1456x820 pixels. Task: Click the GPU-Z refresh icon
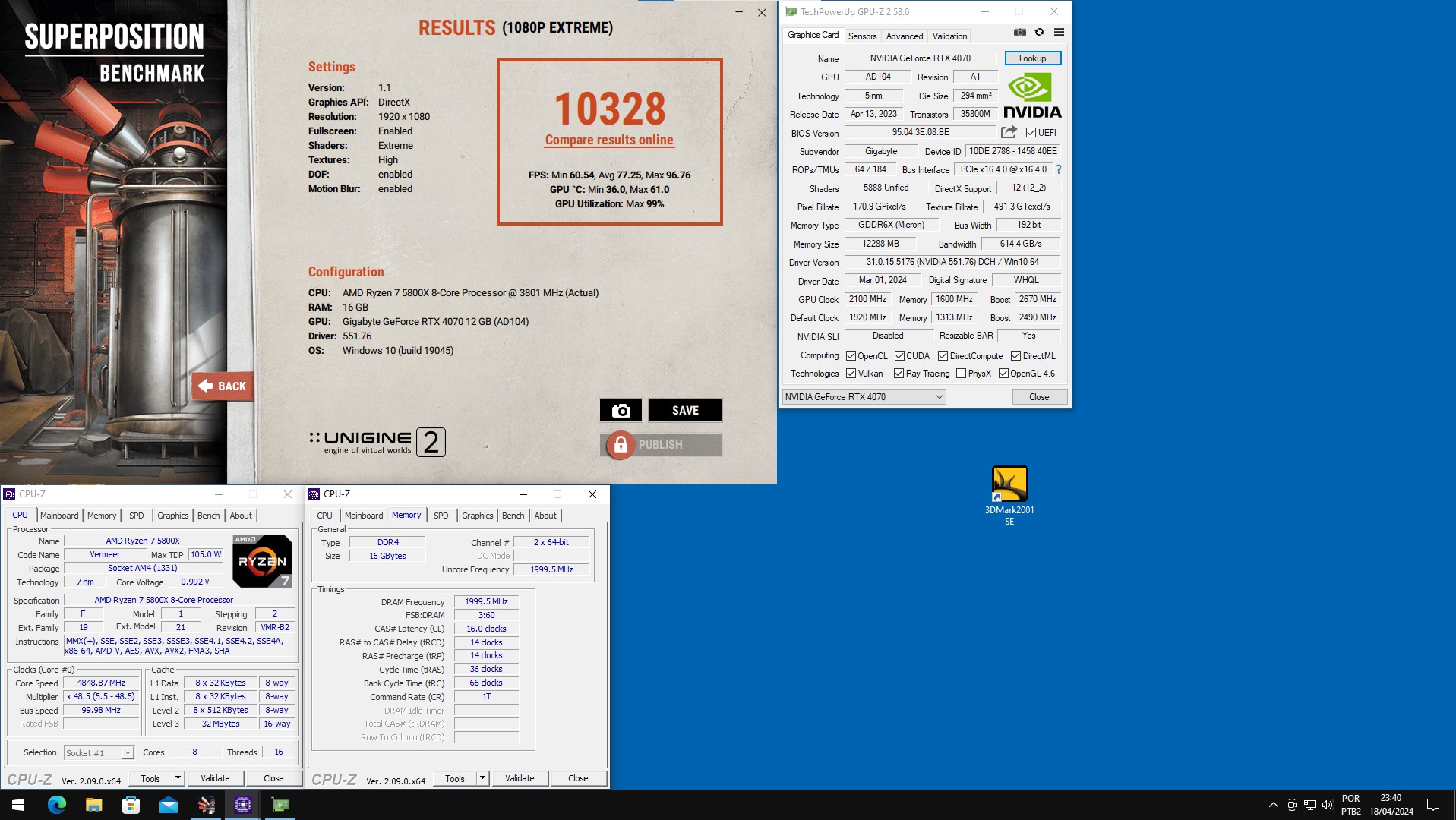[1039, 32]
